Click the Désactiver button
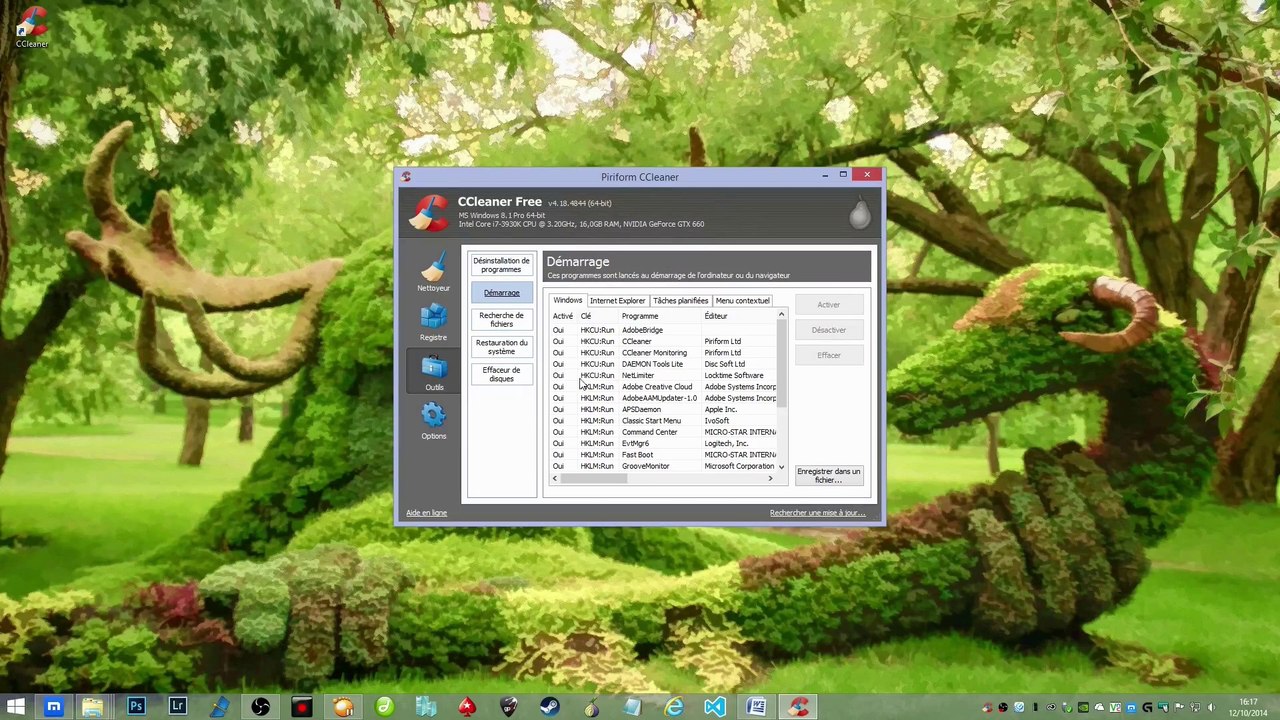Image resolution: width=1280 pixels, height=720 pixels. 828,330
